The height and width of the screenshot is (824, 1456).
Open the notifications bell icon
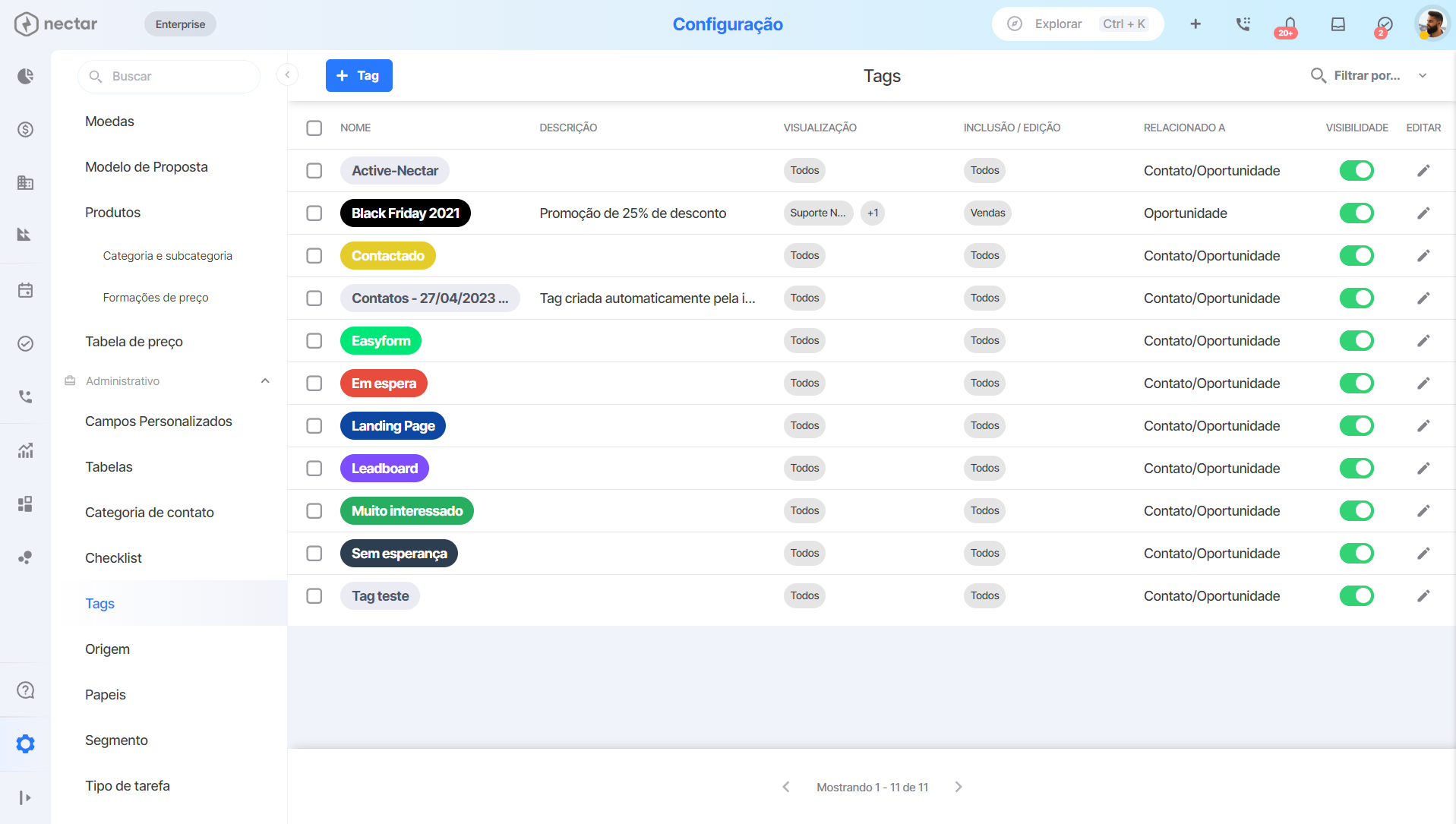point(1289,24)
